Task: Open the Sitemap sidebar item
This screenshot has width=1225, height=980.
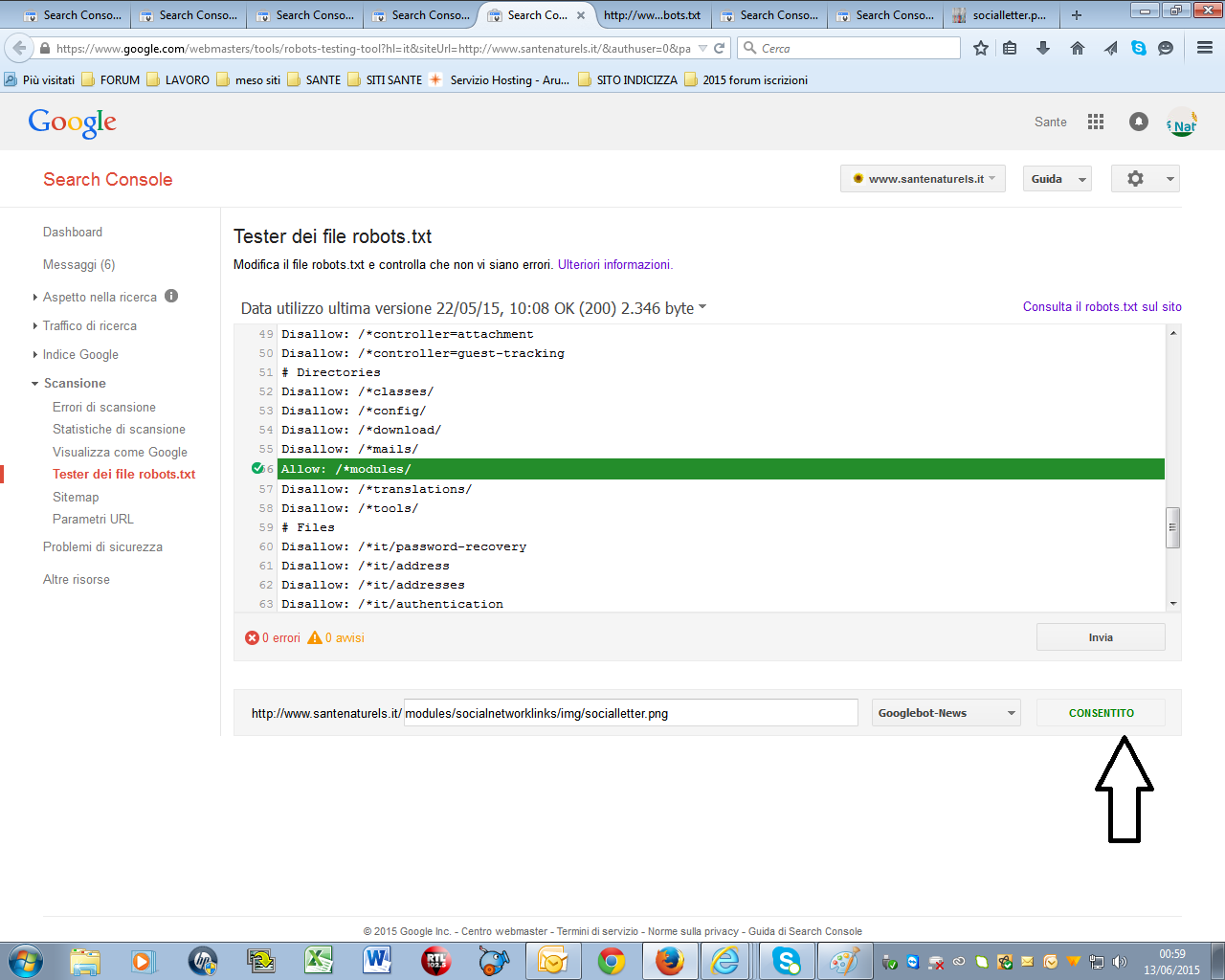Action: coord(76,497)
